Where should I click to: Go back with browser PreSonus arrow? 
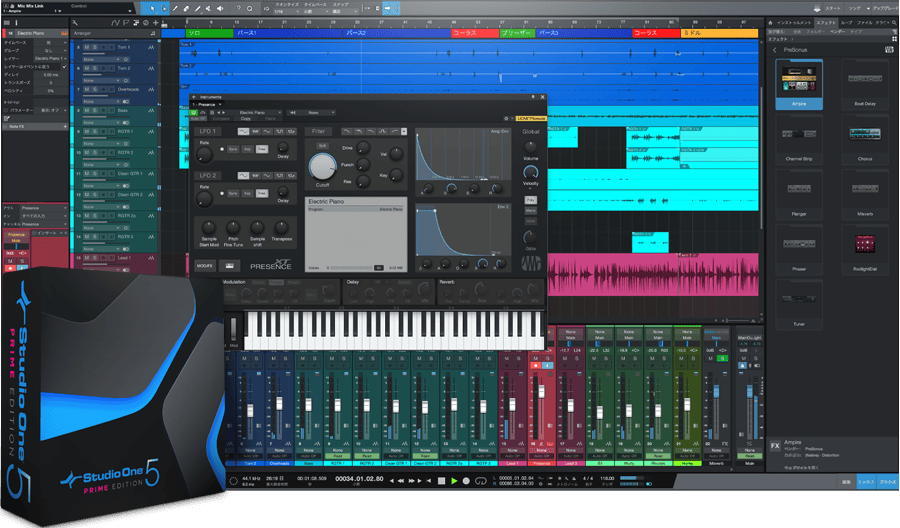[x=775, y=50]
